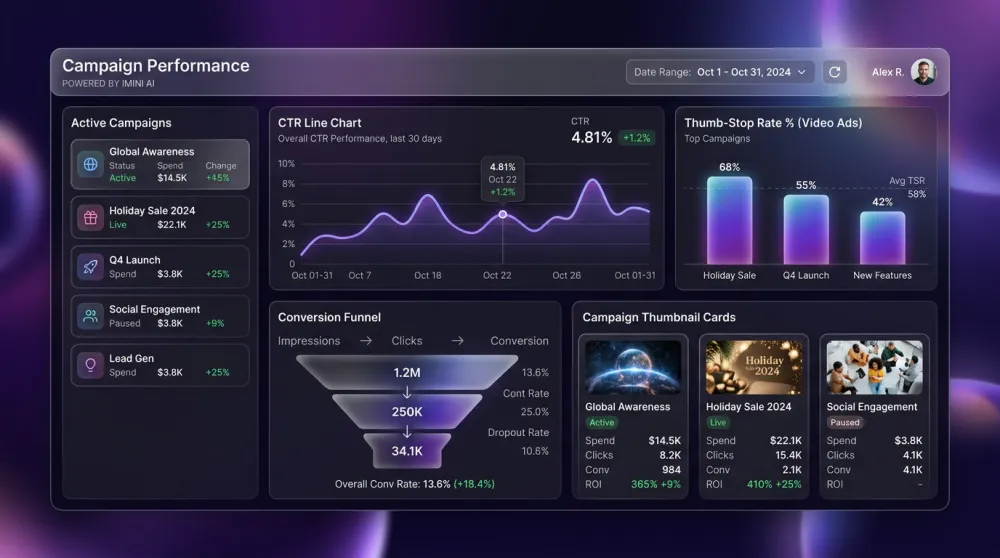Viewport: 1000px width, 558px height.
Task: Click the 984 Conv value on Global Awareness card
Action: pos(671,469)
